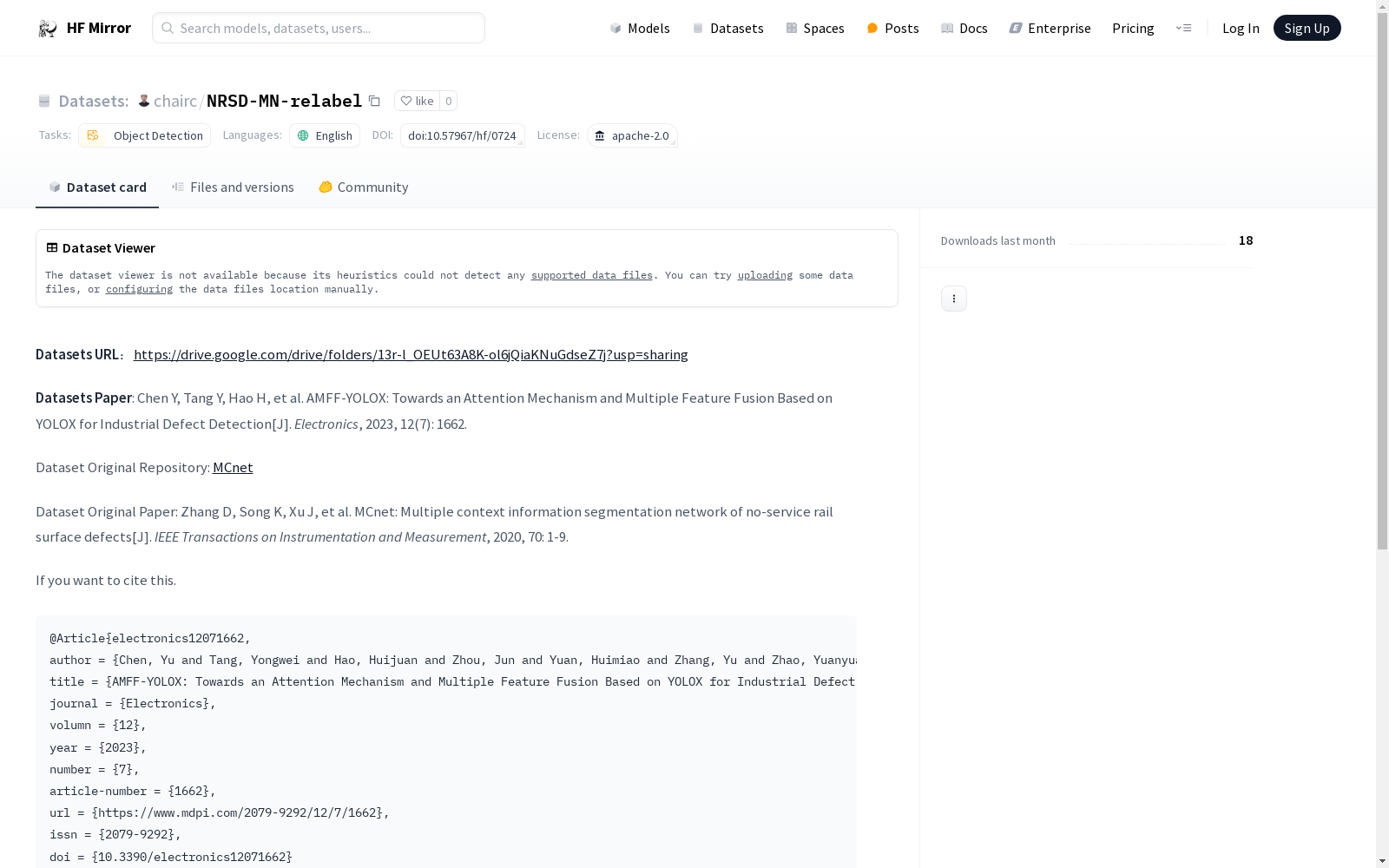Open the Enterprise page

pos(1050,29)
